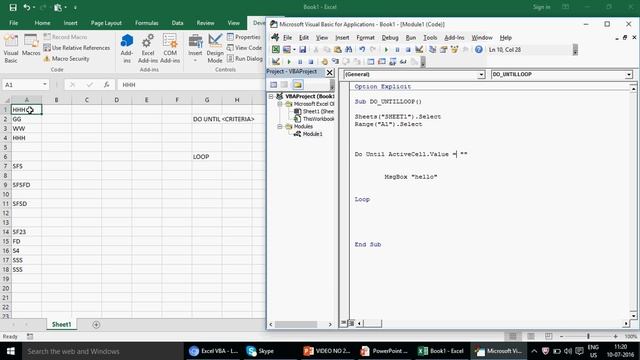Click Run Dialog in Excel ribbon

[x=245, y=58]
